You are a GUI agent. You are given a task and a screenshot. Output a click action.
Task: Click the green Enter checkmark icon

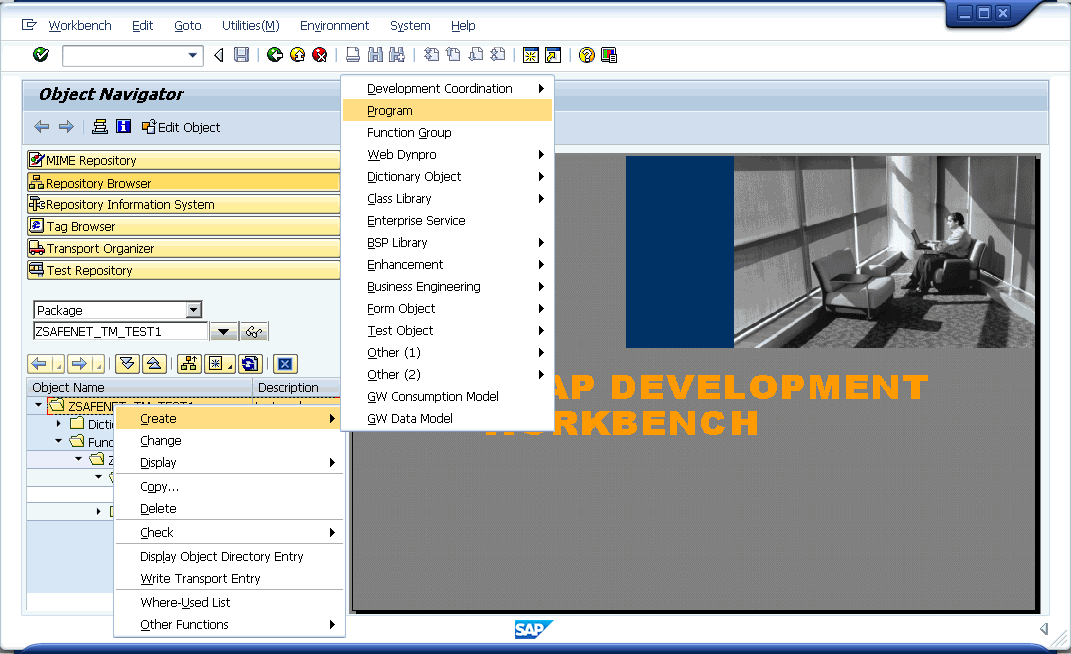click(x=41, y=55)
